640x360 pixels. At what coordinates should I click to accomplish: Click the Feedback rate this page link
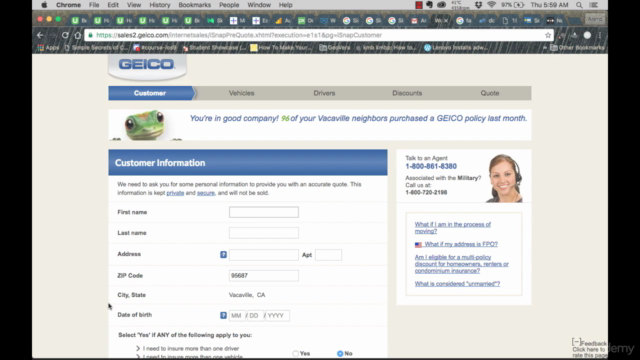589,349
